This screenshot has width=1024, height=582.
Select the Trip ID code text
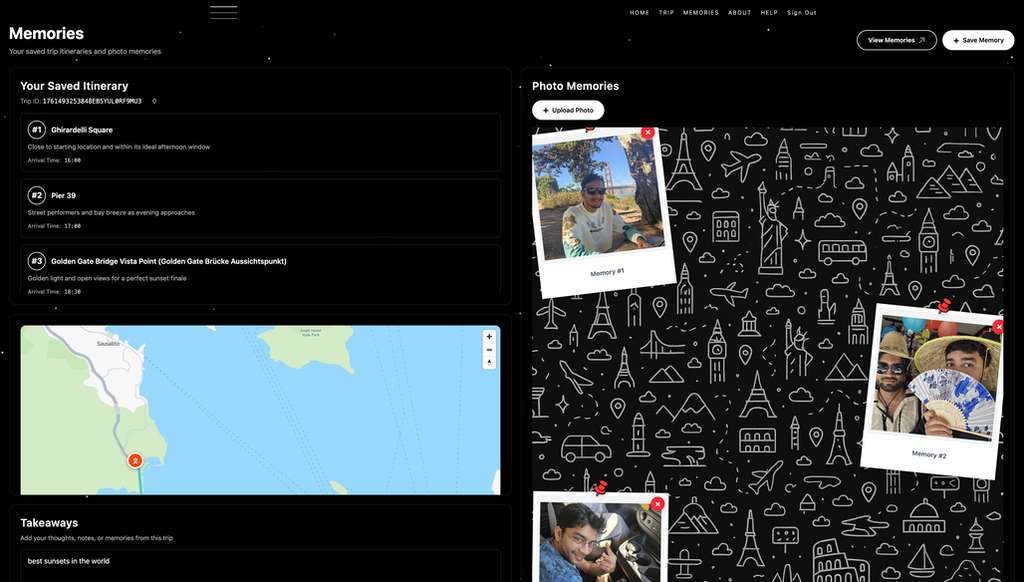pos(92,101)
